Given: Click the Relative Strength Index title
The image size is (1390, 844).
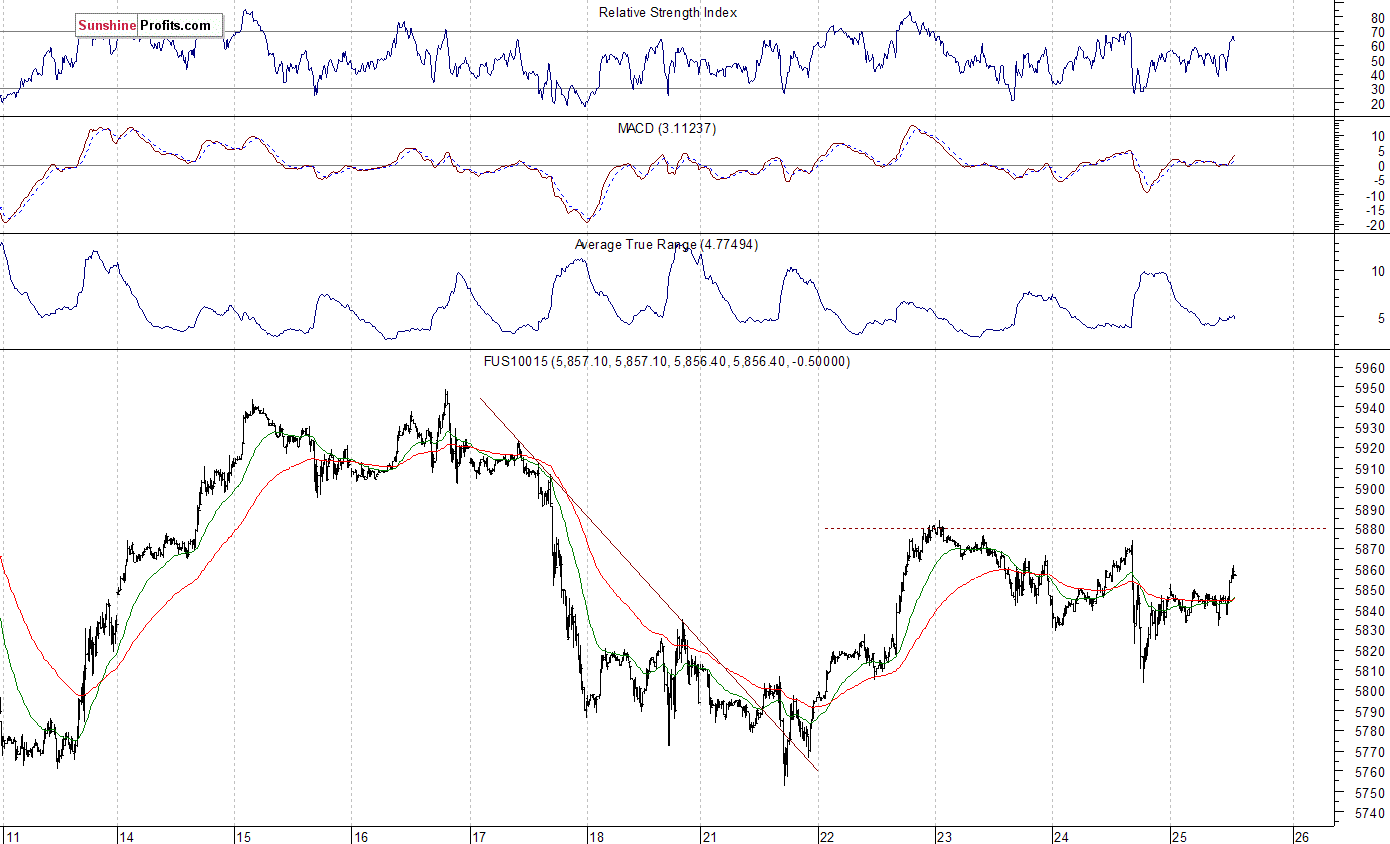Looking at the screenshot, I should coord(668,13).
